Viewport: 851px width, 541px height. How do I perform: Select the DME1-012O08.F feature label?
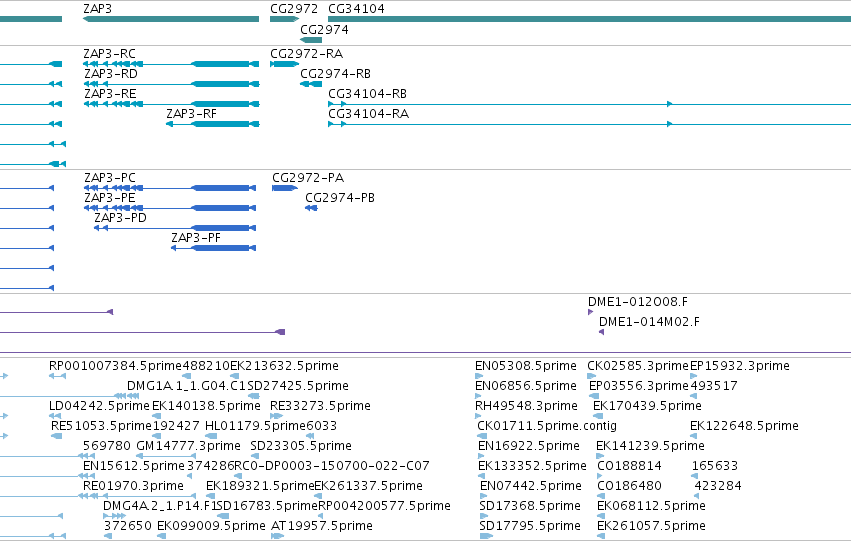[x=638, y=302]
